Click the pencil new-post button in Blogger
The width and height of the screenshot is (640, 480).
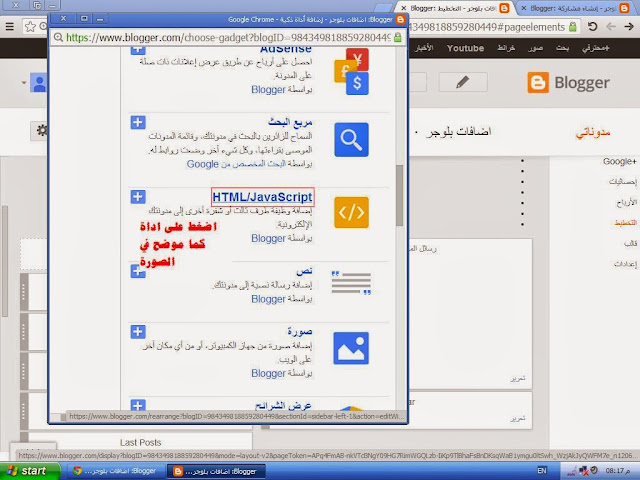tap(463, 82)
